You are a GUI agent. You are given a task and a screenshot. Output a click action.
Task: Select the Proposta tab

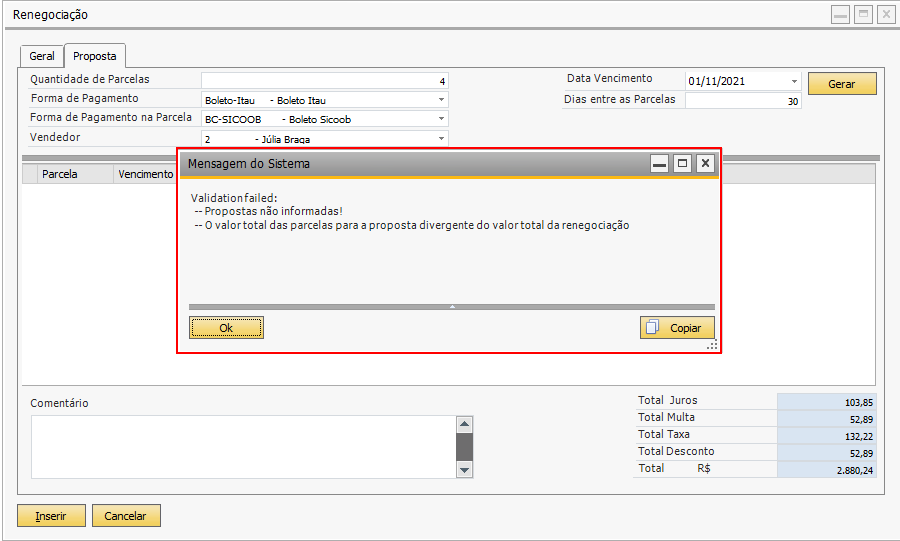click(95, 56)
